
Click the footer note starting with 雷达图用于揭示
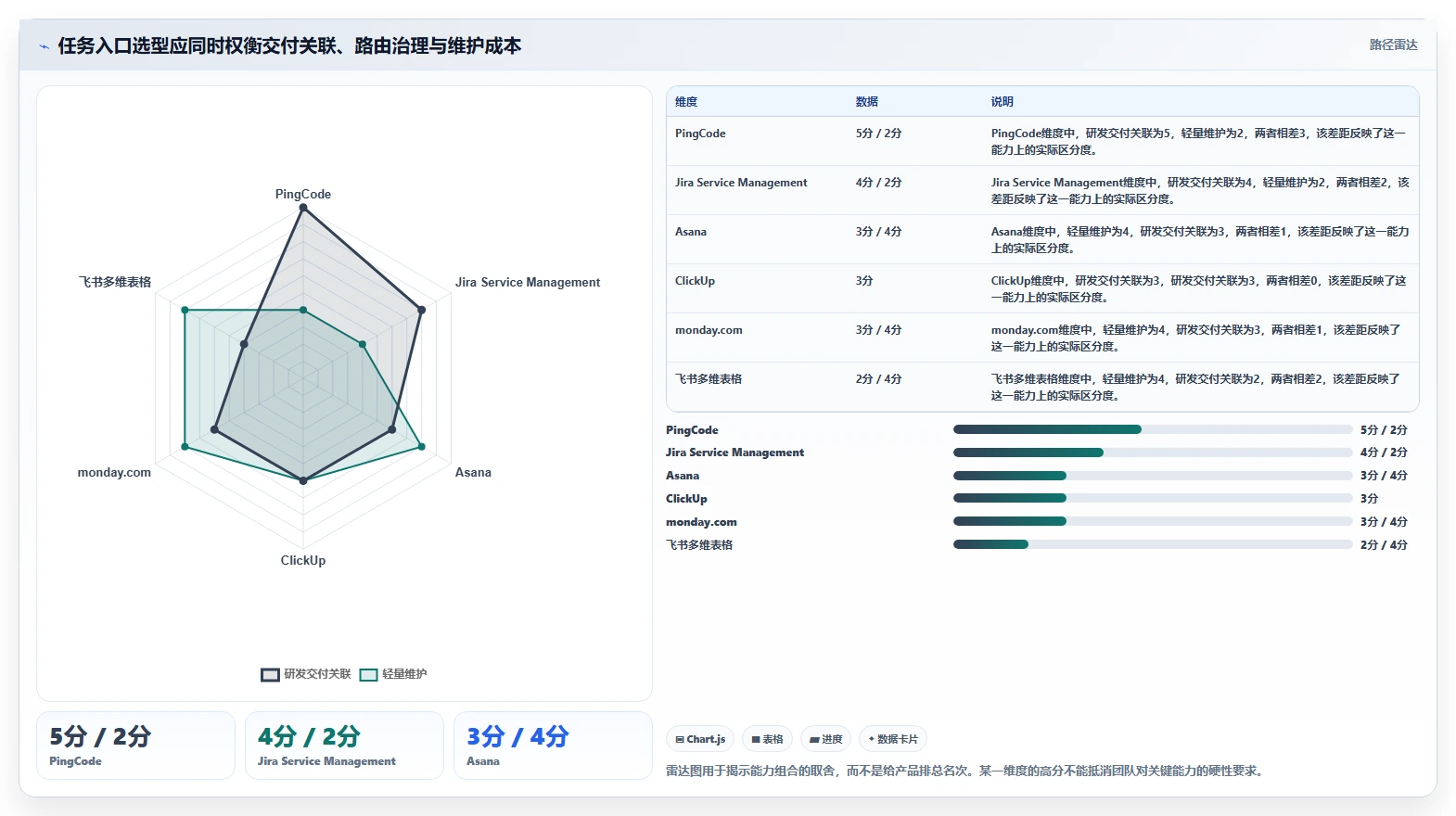pyautogui.click(x=966, y=771)
